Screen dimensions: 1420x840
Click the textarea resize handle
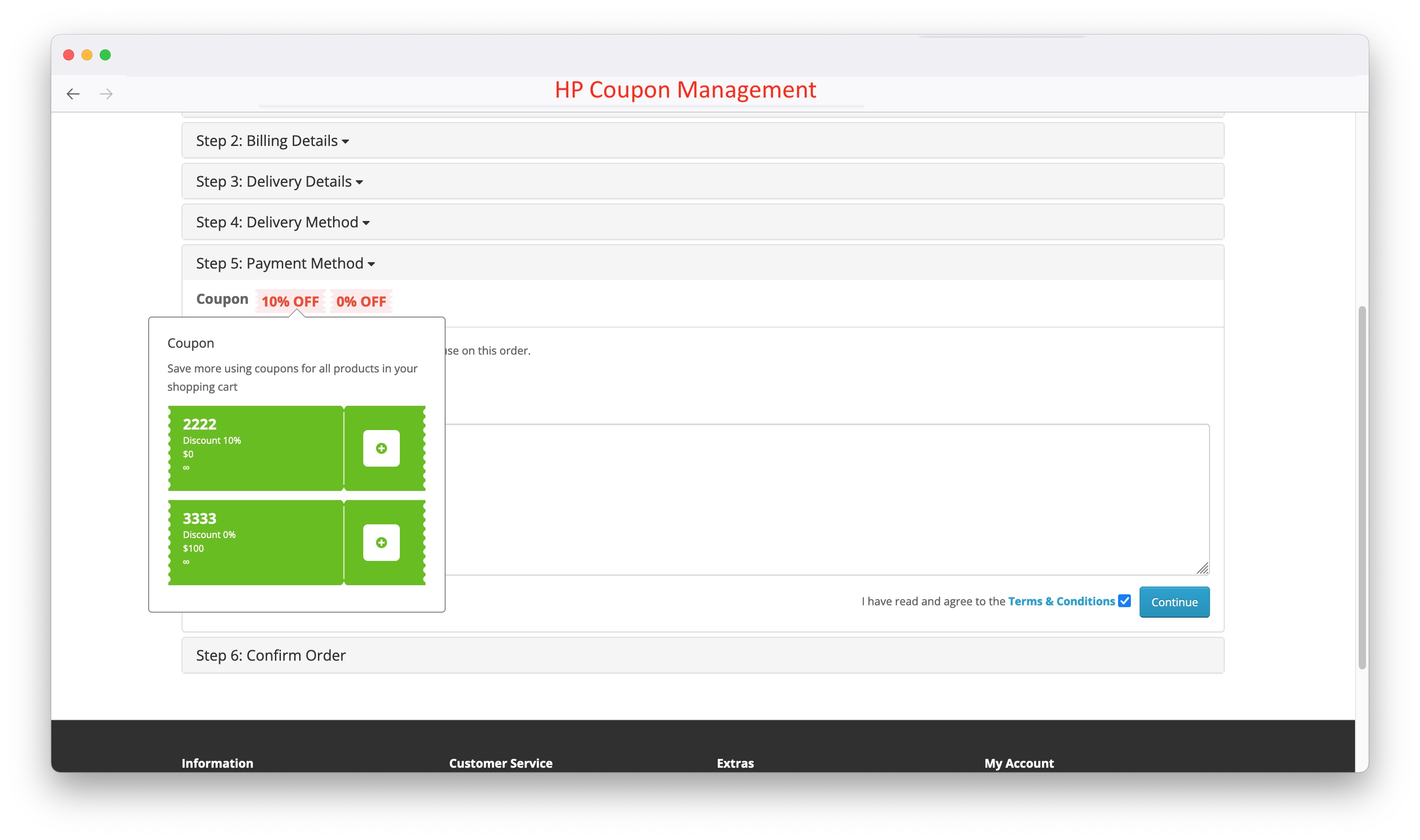coord(1202,569)
